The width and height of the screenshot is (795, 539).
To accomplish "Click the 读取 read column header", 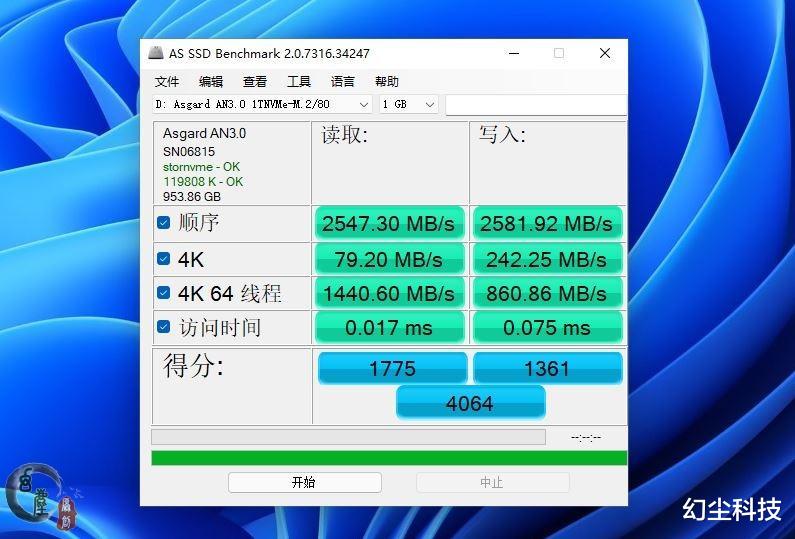I will 344,135.
